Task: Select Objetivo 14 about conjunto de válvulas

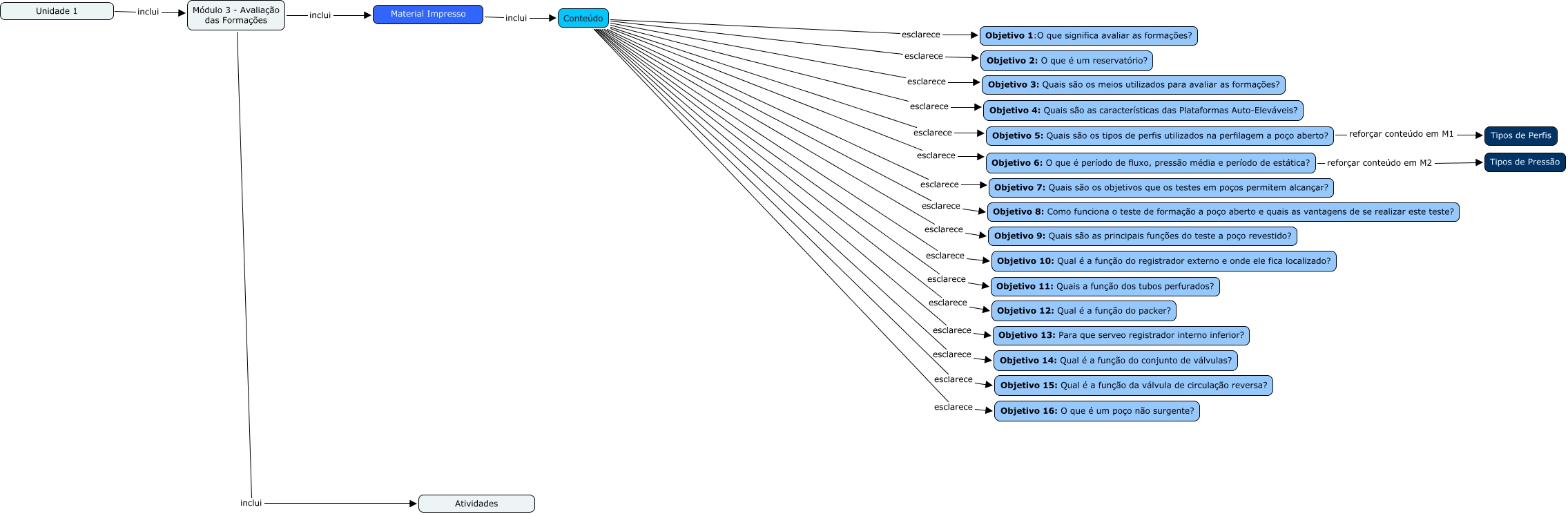Action: click(x=1115, y=361)
